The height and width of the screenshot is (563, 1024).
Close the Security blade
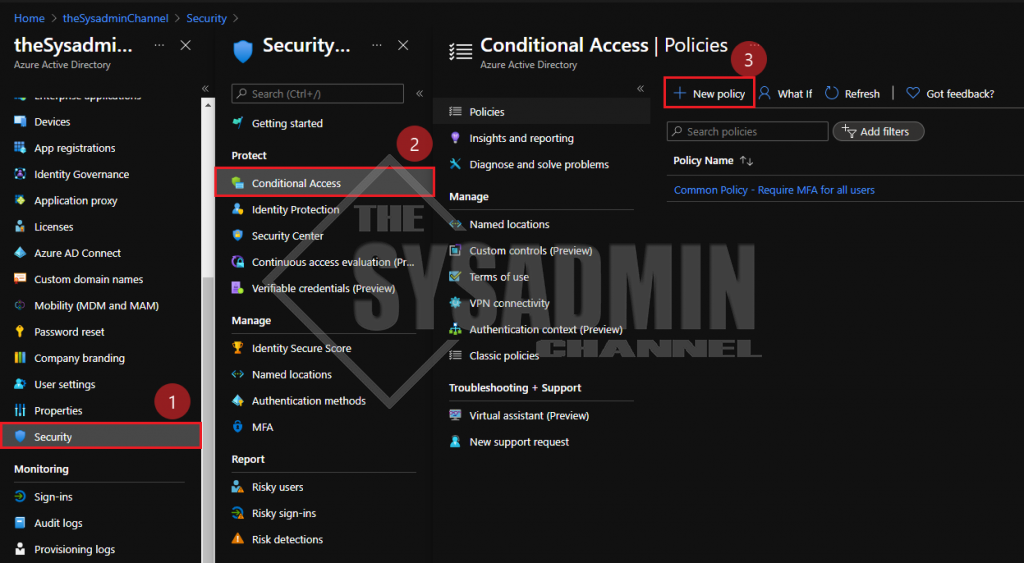point(403,45)
